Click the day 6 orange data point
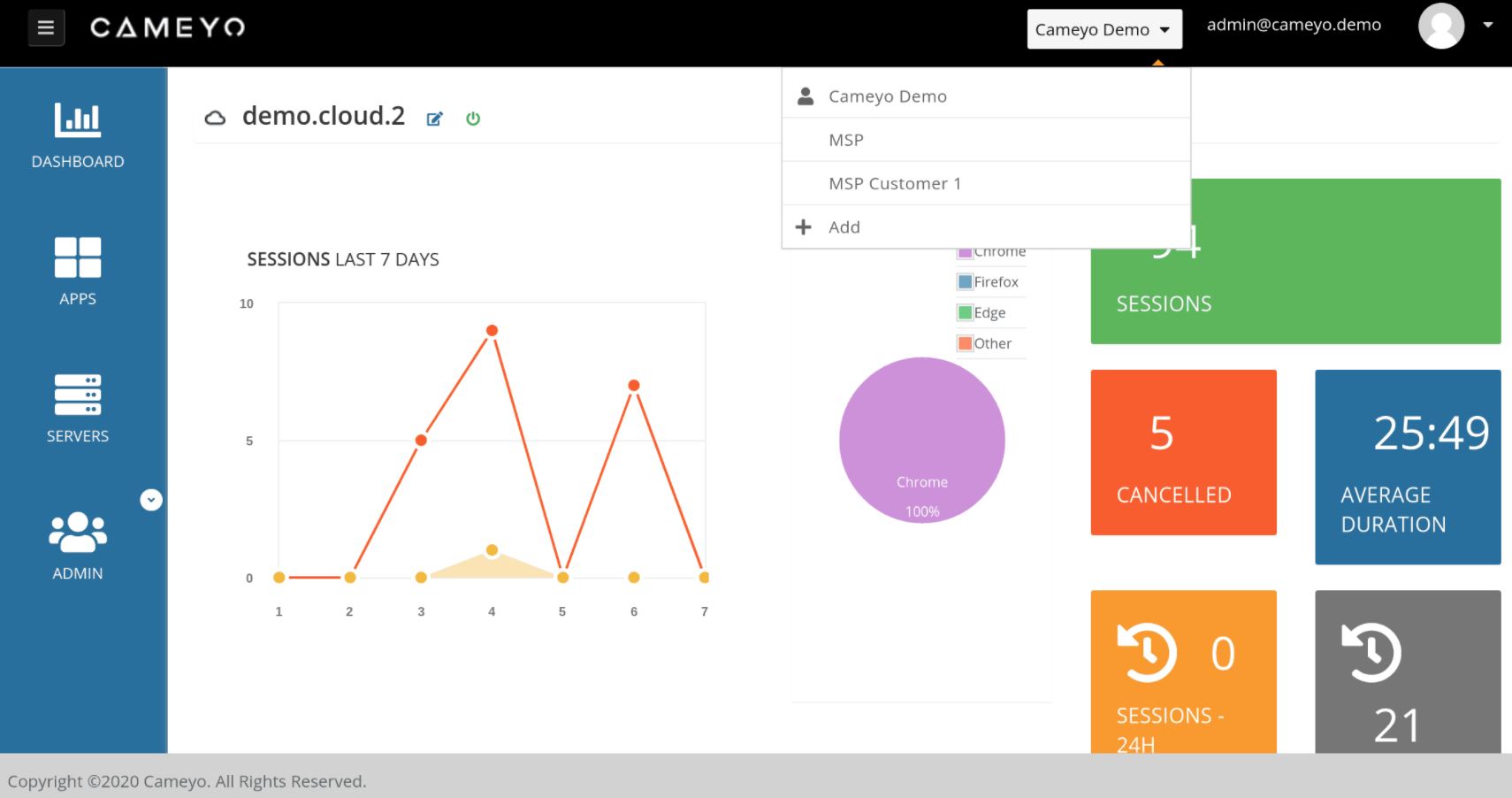The width and height of the screenshot is (1512, 798). (634, 385)
